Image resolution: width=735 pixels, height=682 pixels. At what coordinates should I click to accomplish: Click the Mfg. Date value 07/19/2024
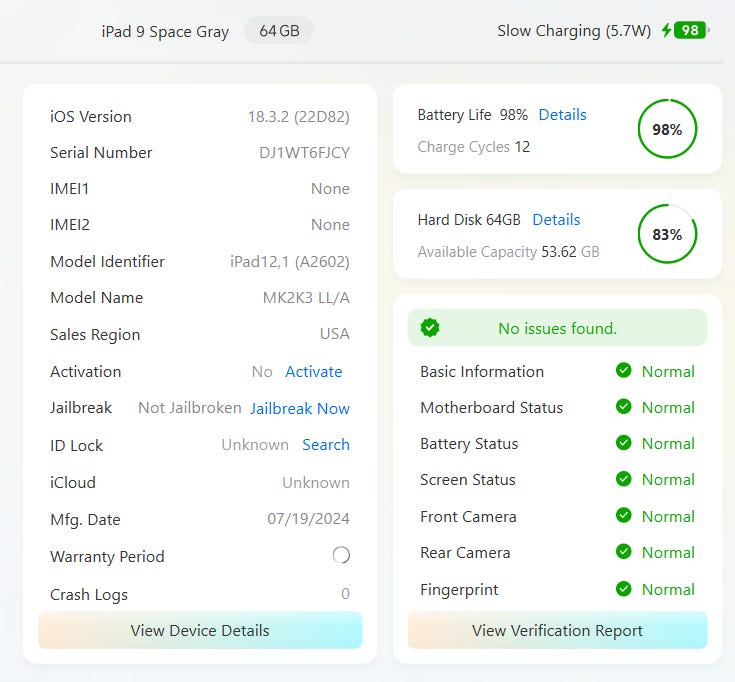[x=308, y=519]
